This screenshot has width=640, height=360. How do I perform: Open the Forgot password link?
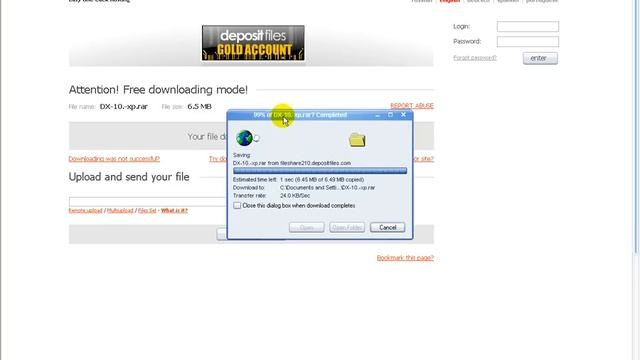475,58
